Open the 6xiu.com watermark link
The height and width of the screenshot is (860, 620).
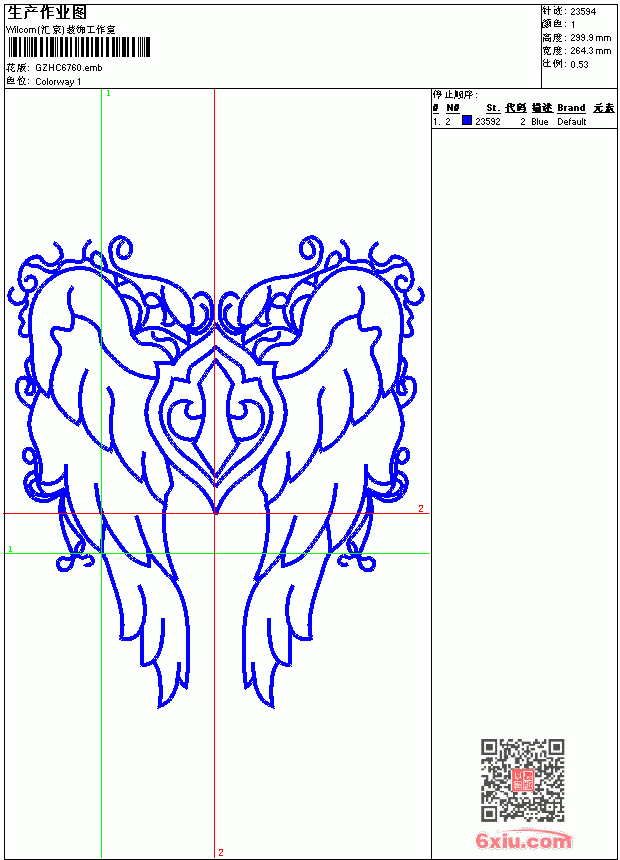pos(523,841)
